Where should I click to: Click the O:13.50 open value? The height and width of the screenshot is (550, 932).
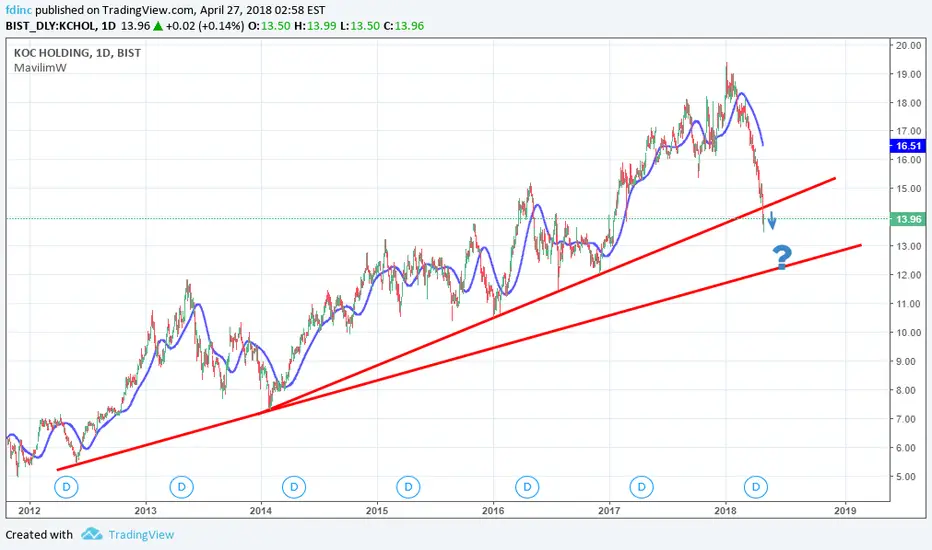(269, 26)
